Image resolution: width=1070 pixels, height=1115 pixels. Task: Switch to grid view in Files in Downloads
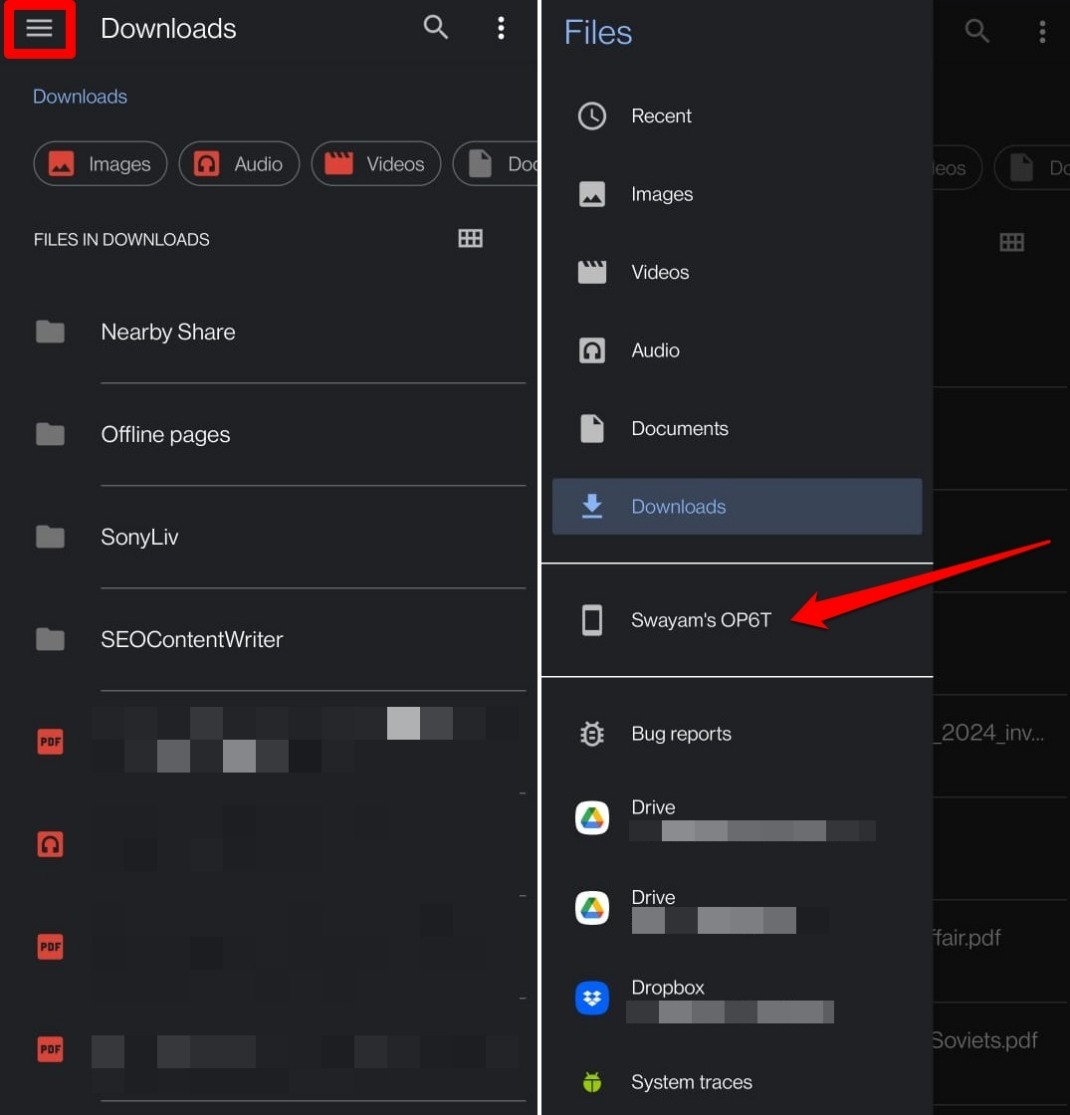pyautogui.click(x=470, y=238)
